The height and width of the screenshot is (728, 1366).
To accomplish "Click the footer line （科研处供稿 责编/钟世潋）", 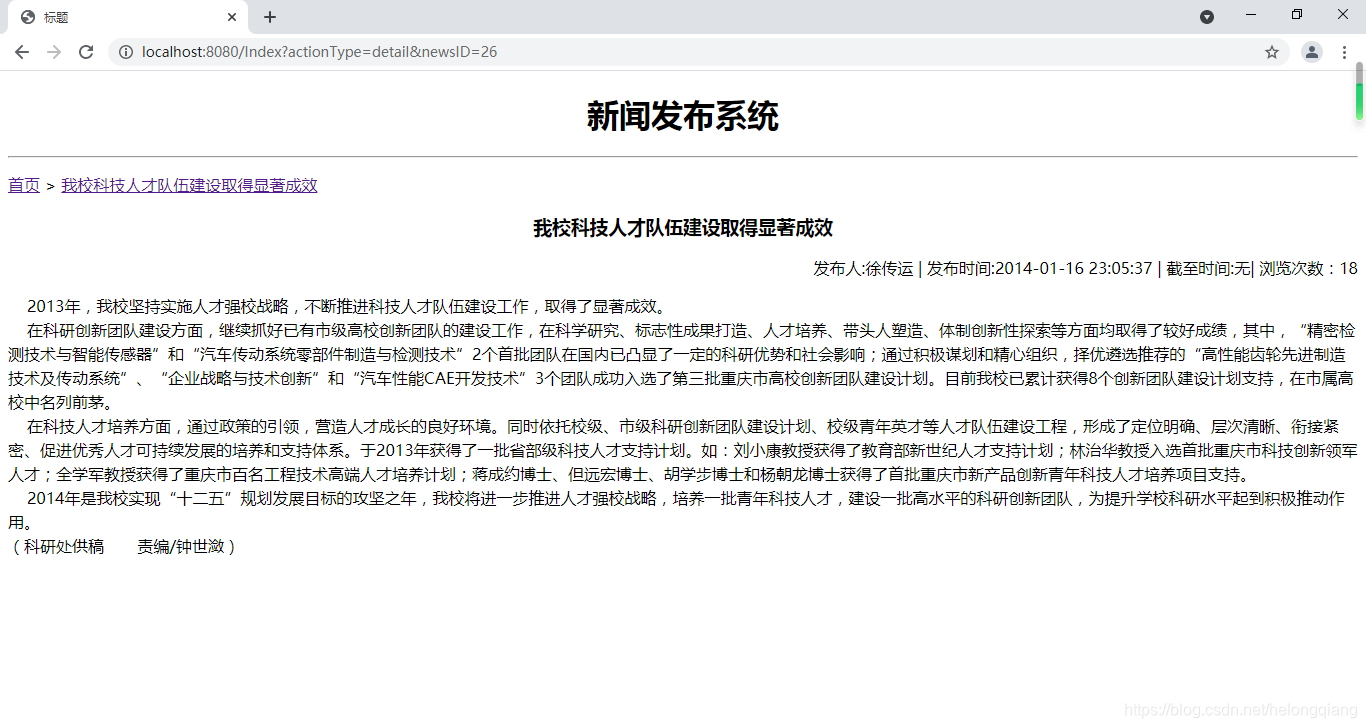I will (124, 546).
